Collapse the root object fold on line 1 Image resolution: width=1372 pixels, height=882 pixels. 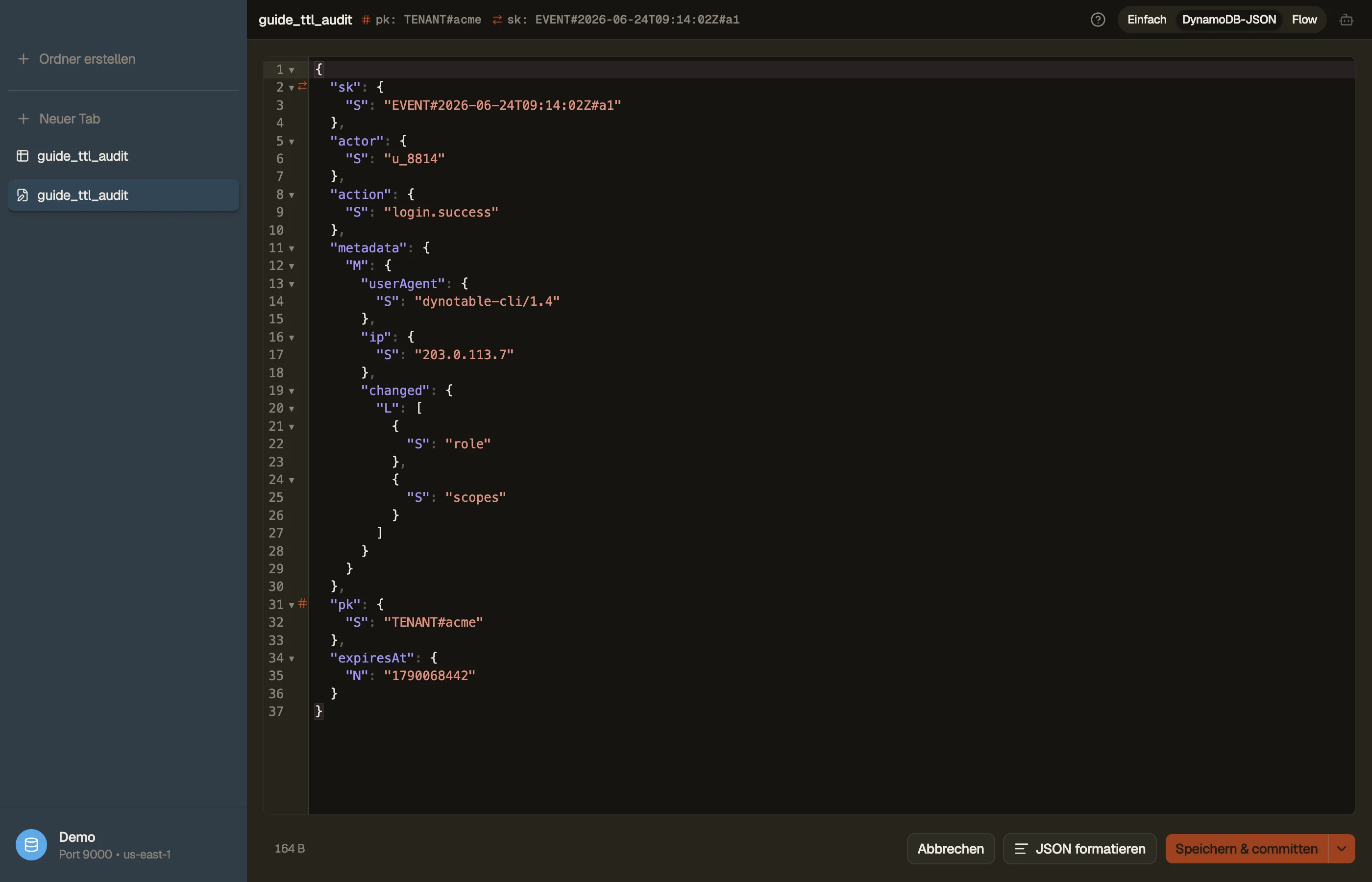(x=292, y=70)
